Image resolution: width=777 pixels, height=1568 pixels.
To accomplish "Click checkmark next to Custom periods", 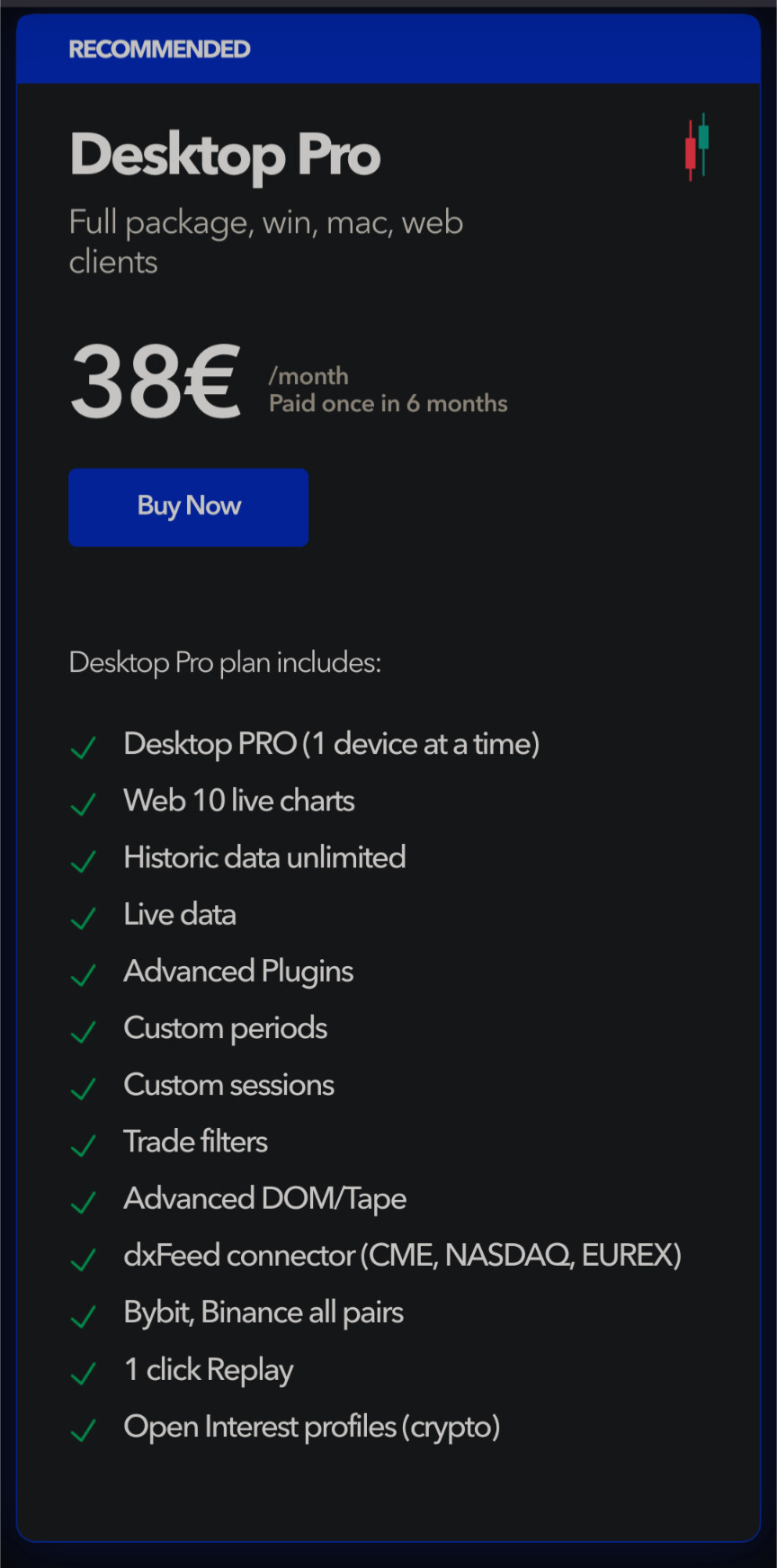I will [x=84, y=1031].
